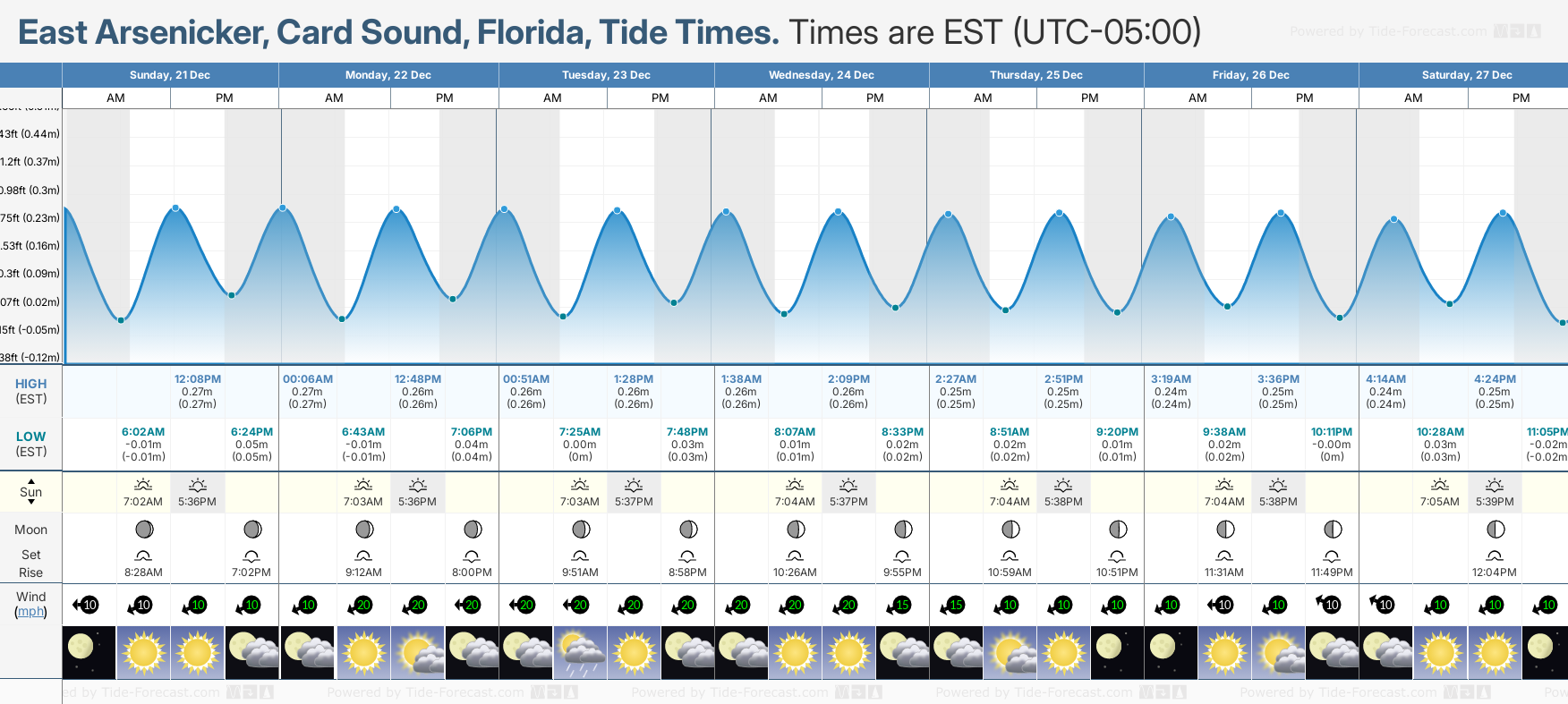The width and height of the screenshot is (1568, 704).
Task: Click the moon phase icon above 12:04PM
Action: tap(1495, 530)
